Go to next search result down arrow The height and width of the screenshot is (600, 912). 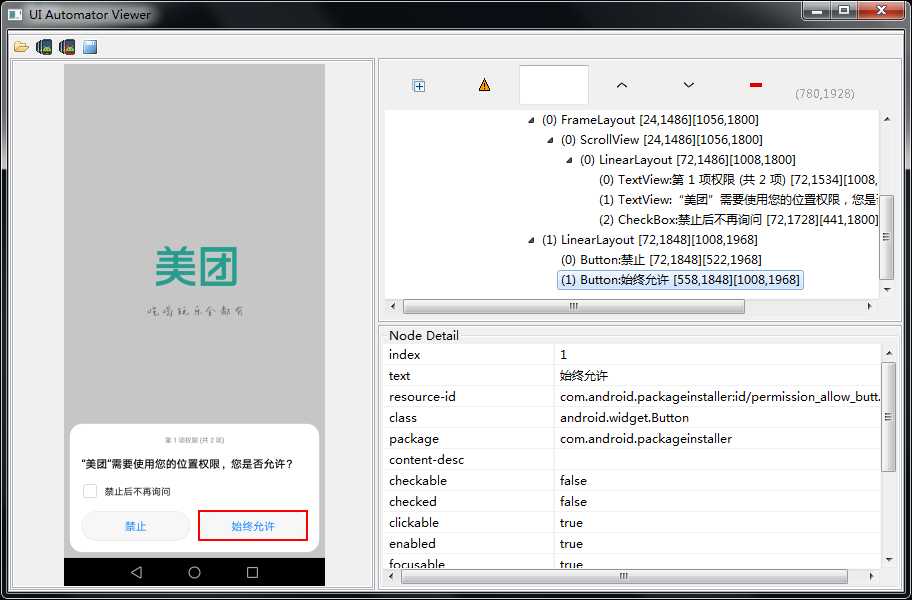point(689,85)
